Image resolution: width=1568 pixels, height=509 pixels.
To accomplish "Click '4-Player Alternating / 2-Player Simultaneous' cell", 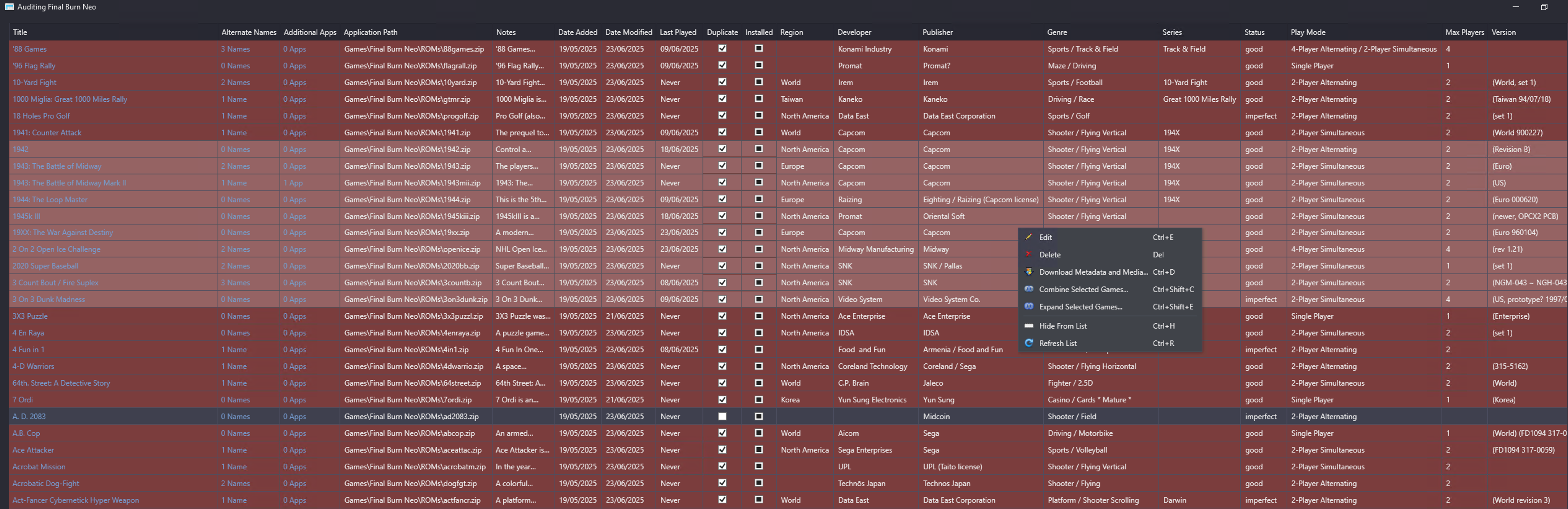I will pos(1364,49).
